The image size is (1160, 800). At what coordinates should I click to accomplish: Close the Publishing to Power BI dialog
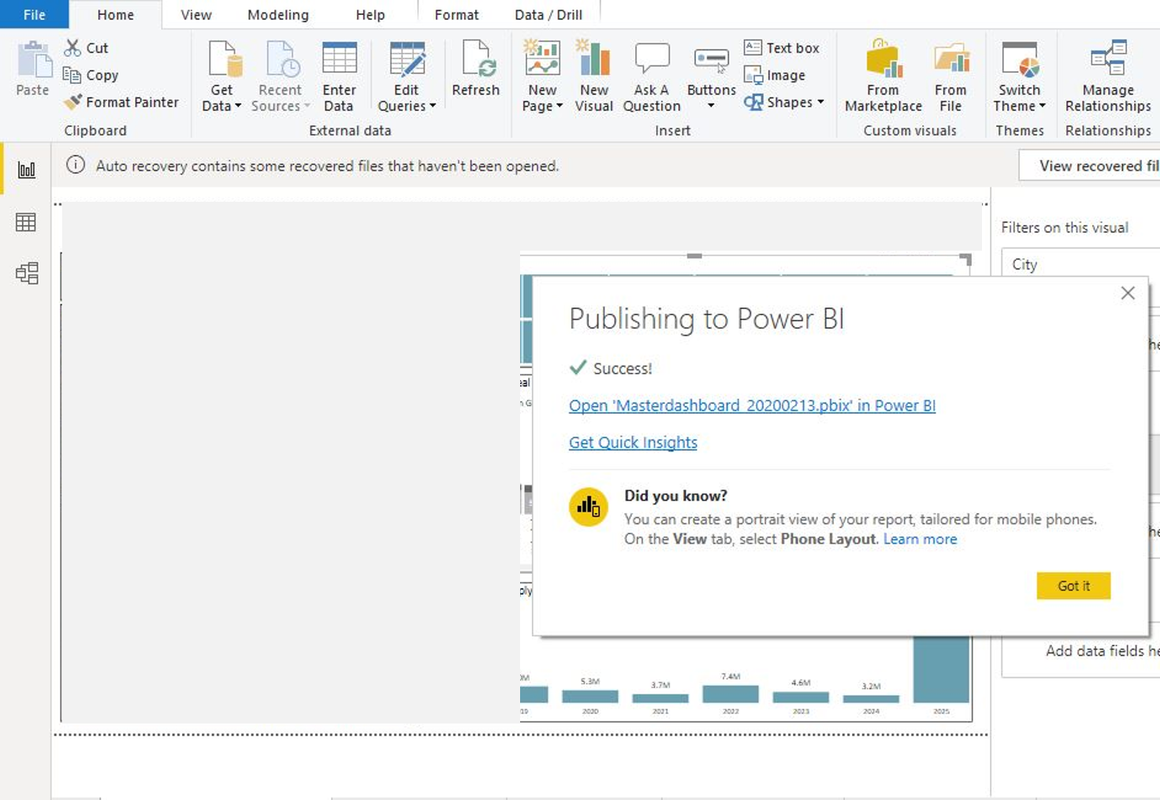point(1127,293)
